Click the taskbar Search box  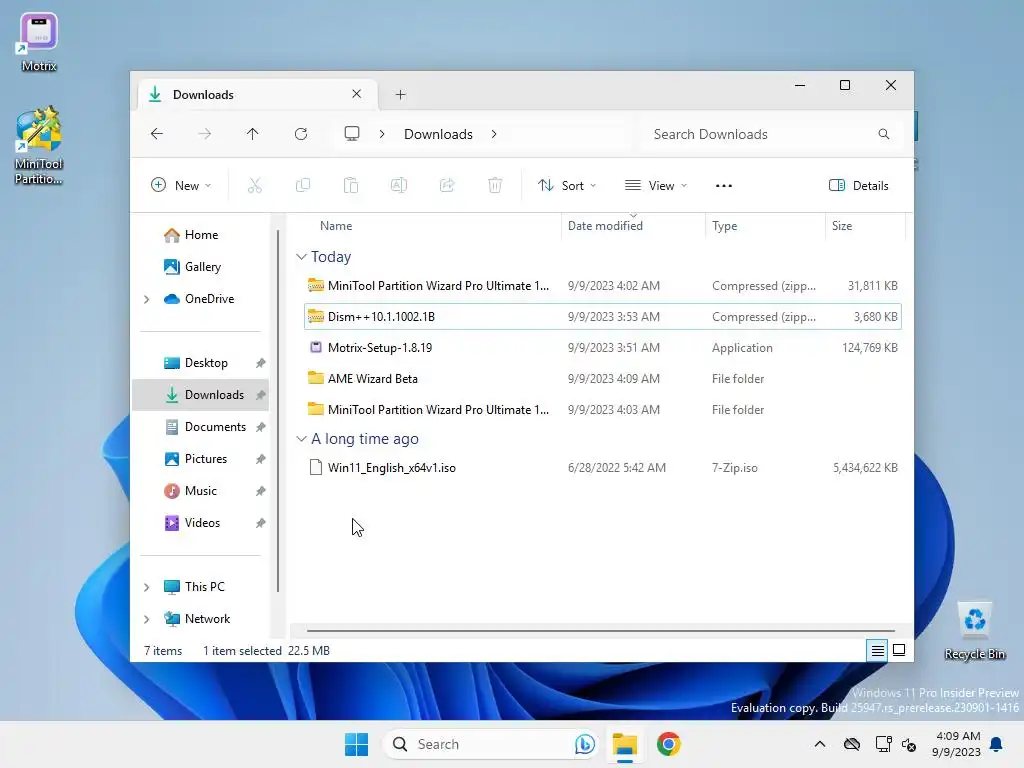(x=490, y=744)
